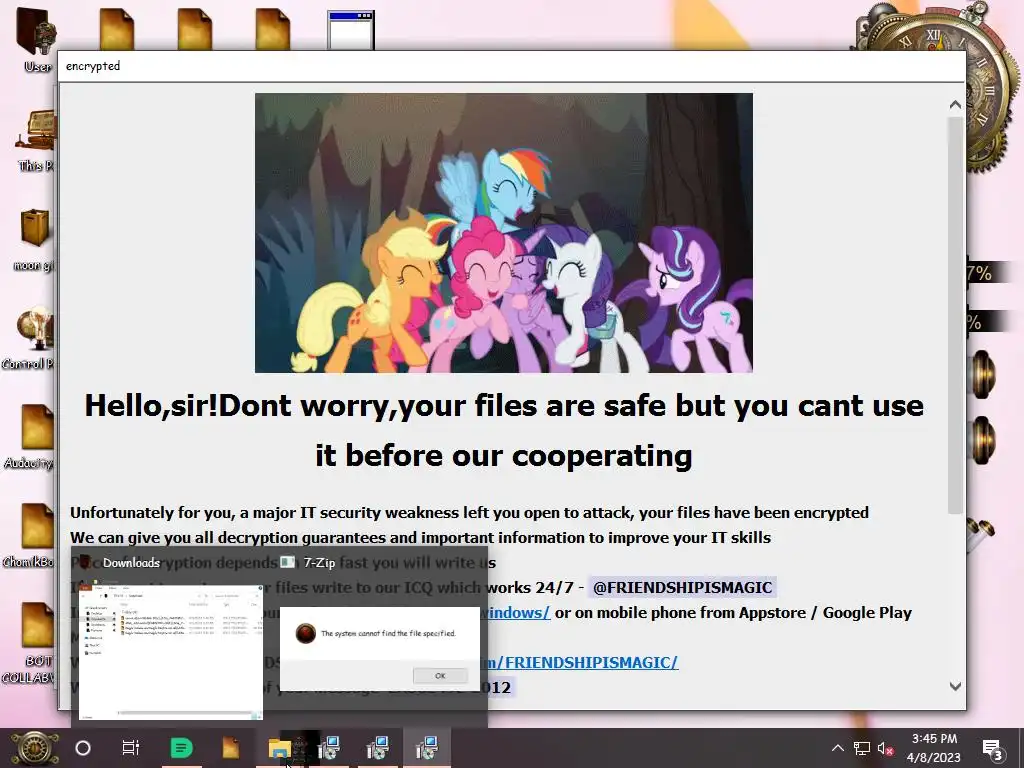Click the scroll up arrow in encrypted window
Viewport: 1024px width, 768px height.
pos(955,104)
